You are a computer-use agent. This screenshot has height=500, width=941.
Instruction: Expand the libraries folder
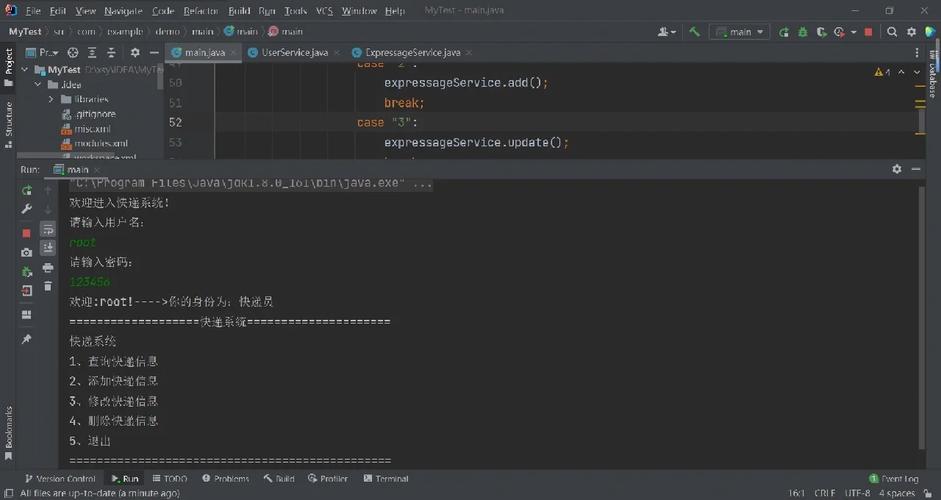click(x=51, y=99)
